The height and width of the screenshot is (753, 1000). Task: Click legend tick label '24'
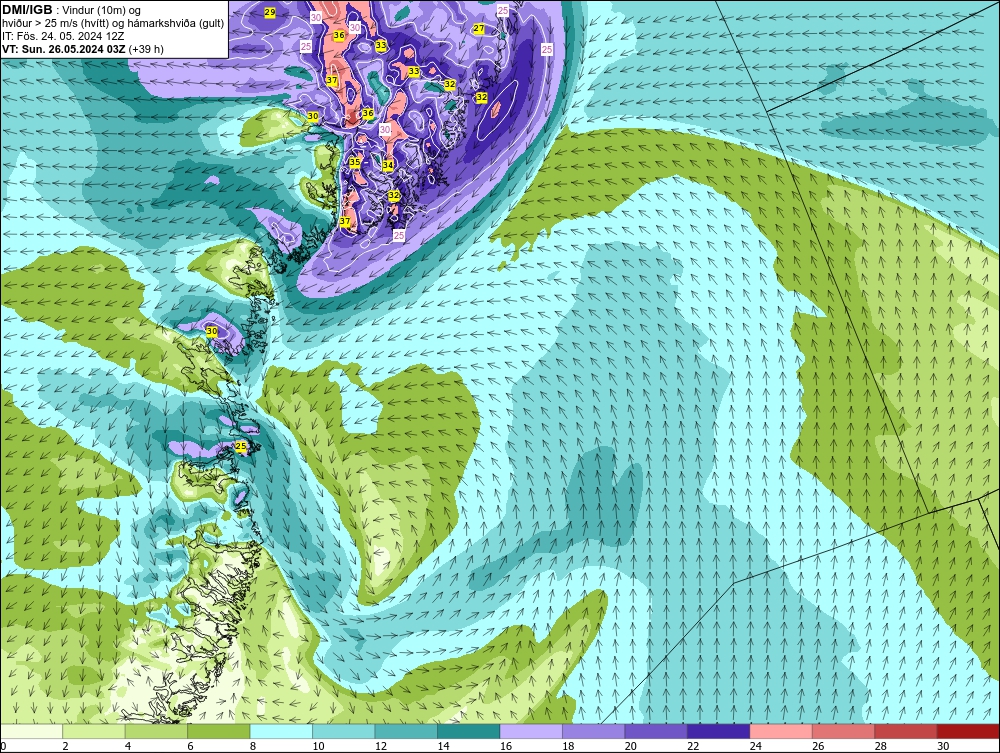point(756,746)
